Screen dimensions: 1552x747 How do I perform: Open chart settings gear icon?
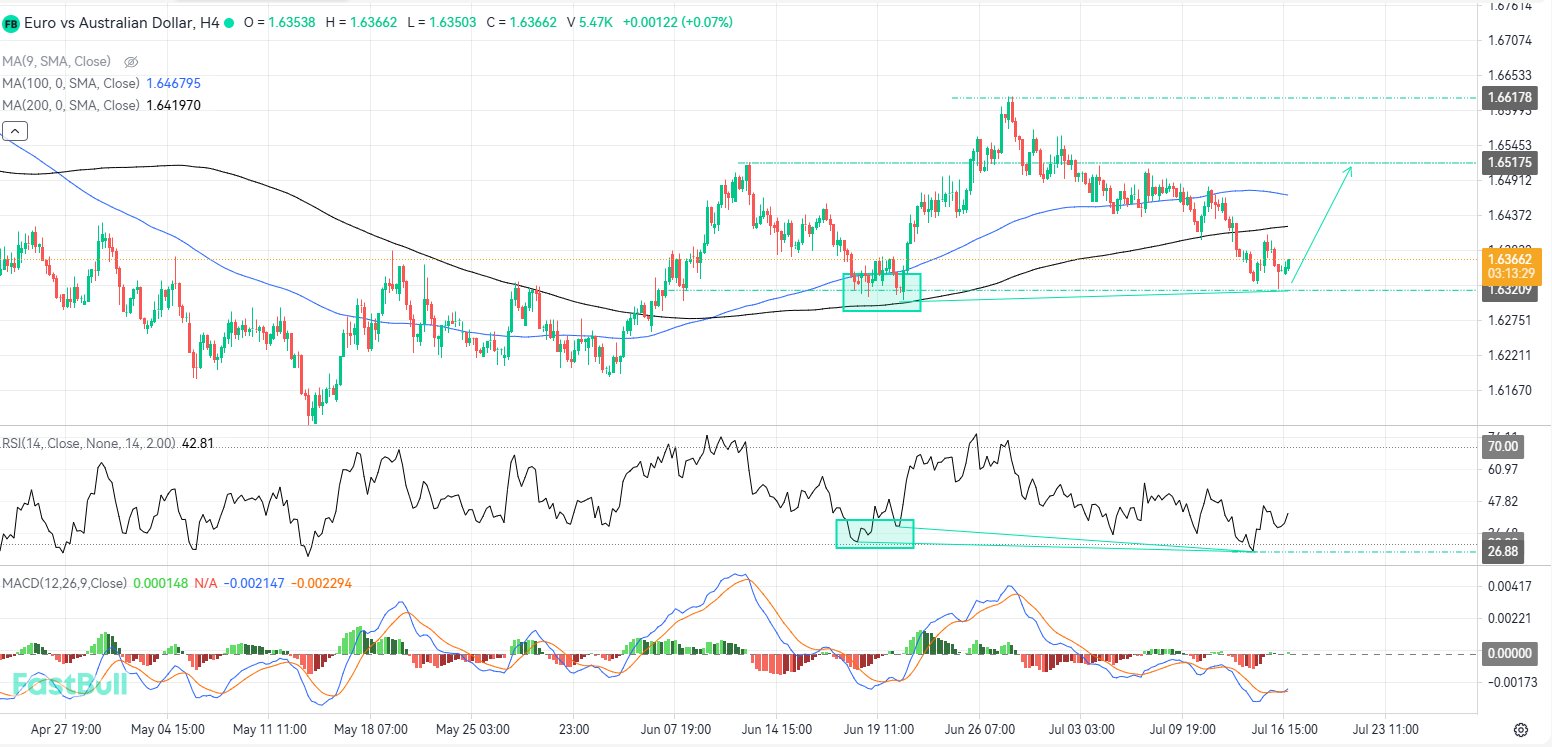pos(1520,729)
